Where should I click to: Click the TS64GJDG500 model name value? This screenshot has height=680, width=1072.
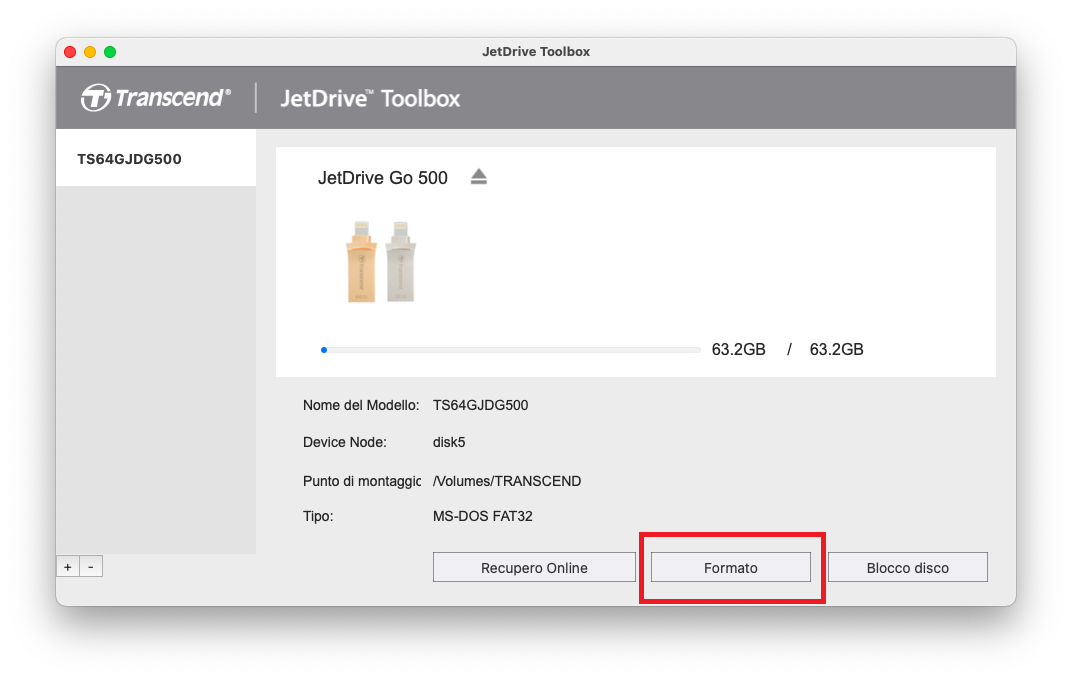481,405
